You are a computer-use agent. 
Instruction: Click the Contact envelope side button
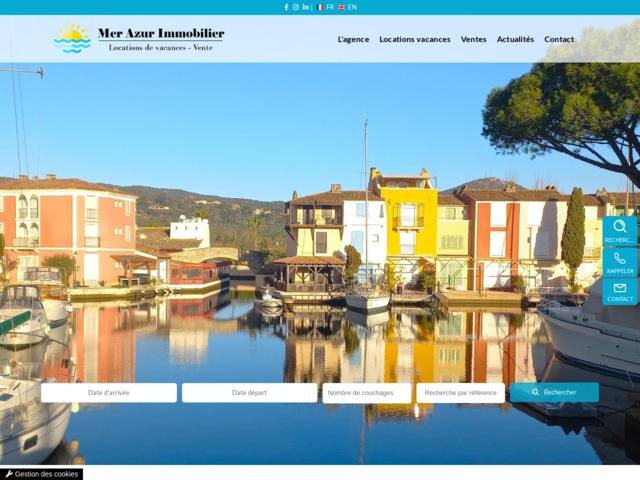(620, 292)
